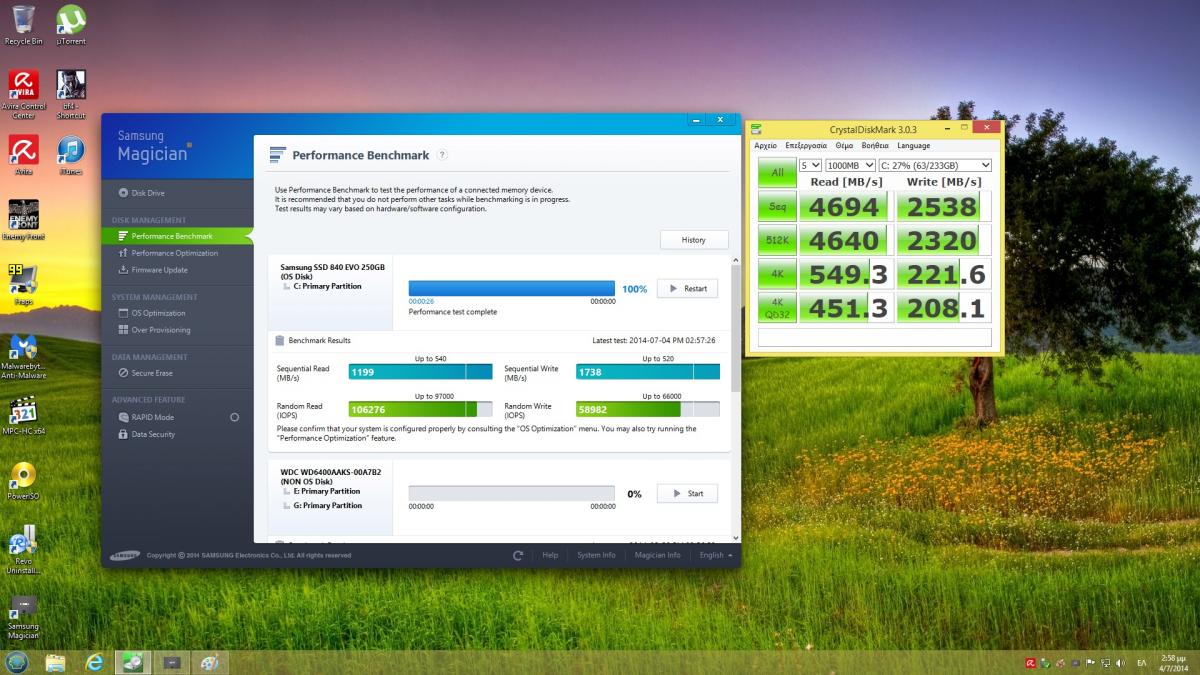The height and width of the screenshot is (675, 1200).
Task: Open the bf4 Shortcut desktop icon
Action: [x=70, y=94]
